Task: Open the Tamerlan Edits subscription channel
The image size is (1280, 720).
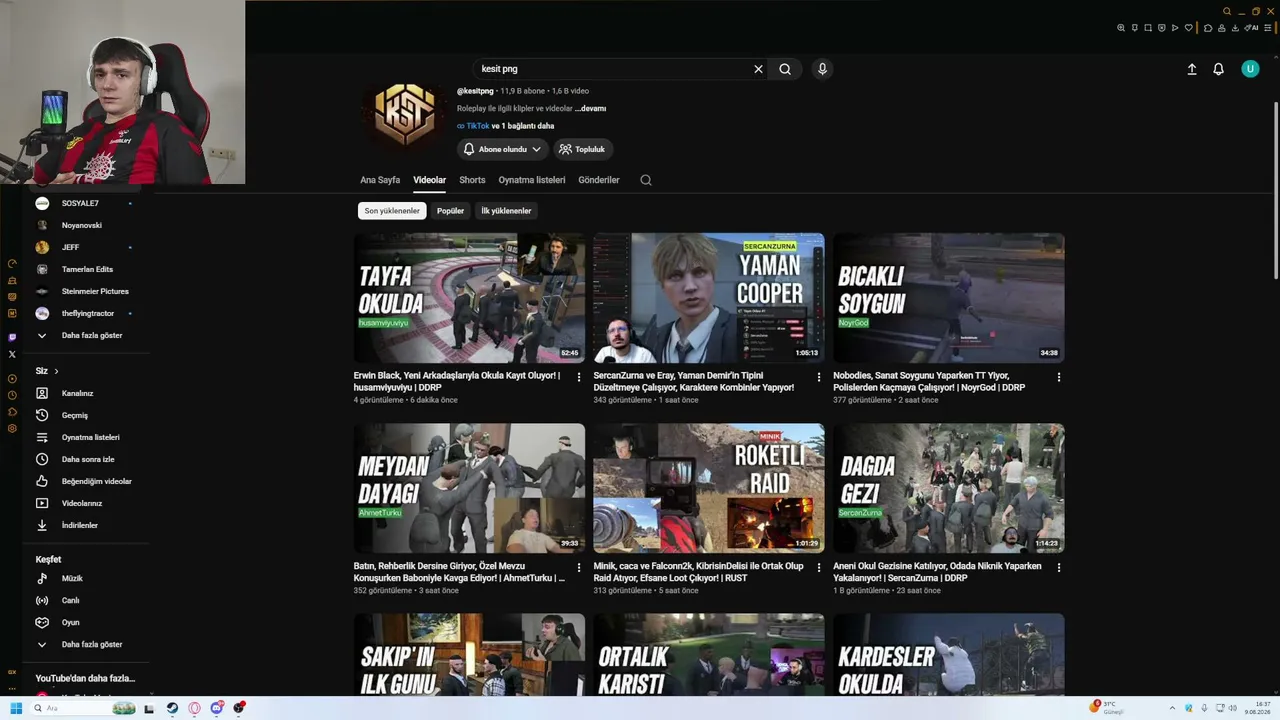Action: tap(88, 269)
